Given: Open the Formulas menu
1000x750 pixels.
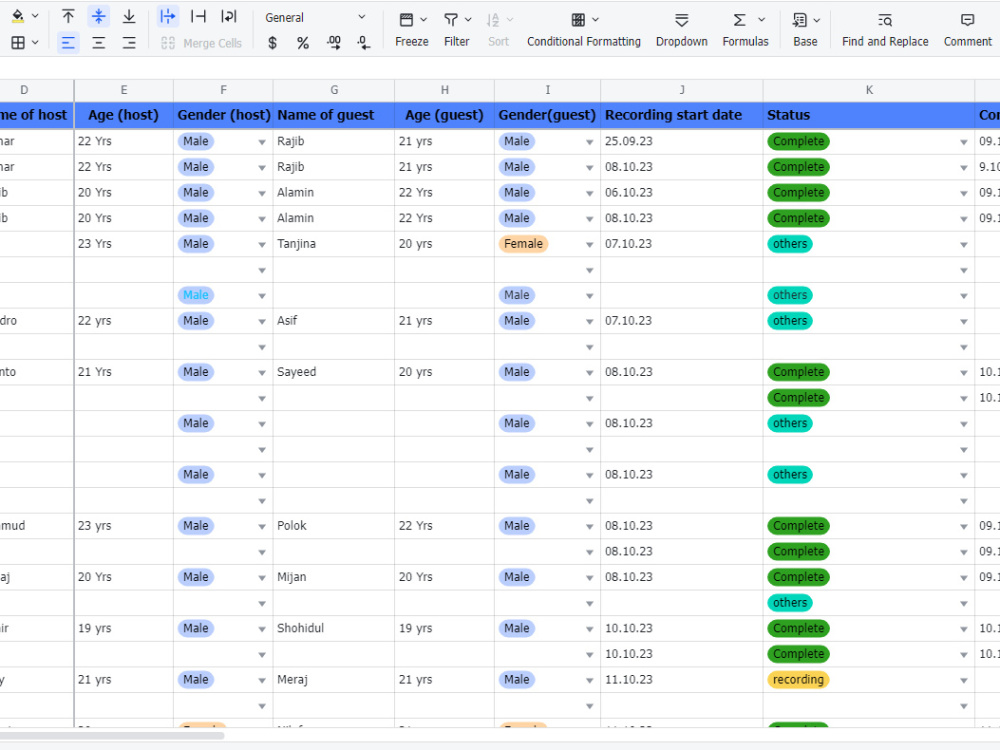Looking at the screenshot, I should point(746,30).
